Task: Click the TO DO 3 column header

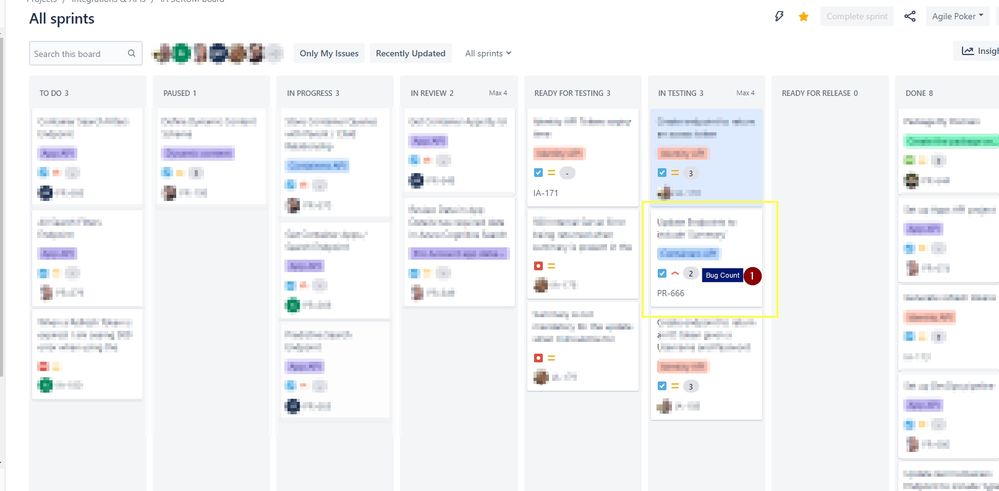Action: pyautogui.click(x=54, y=93)
